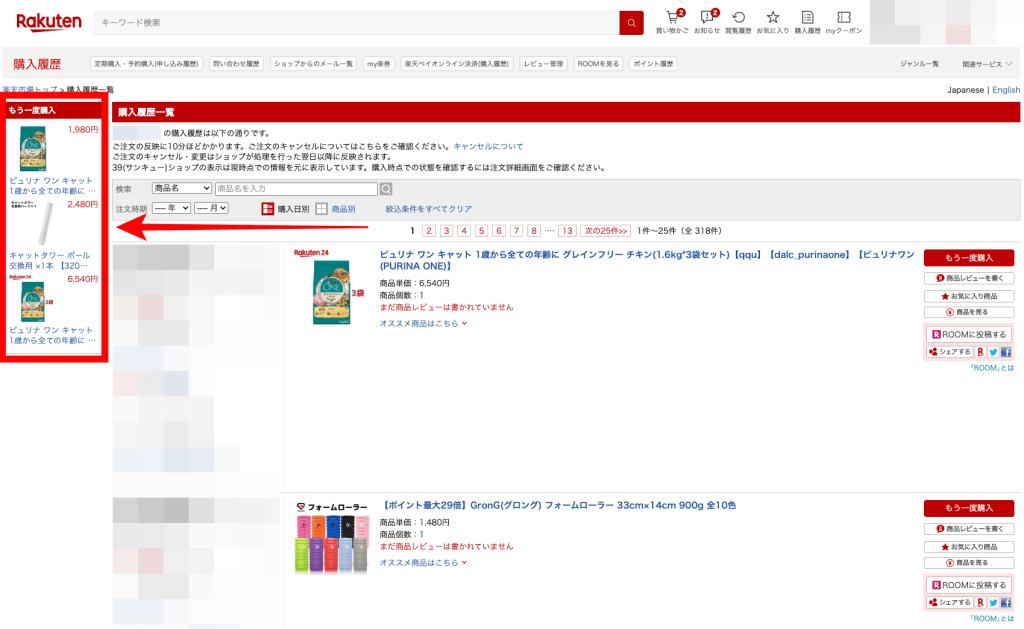
Task: Share Purina item on Facebook
Action: [1006, 352]
